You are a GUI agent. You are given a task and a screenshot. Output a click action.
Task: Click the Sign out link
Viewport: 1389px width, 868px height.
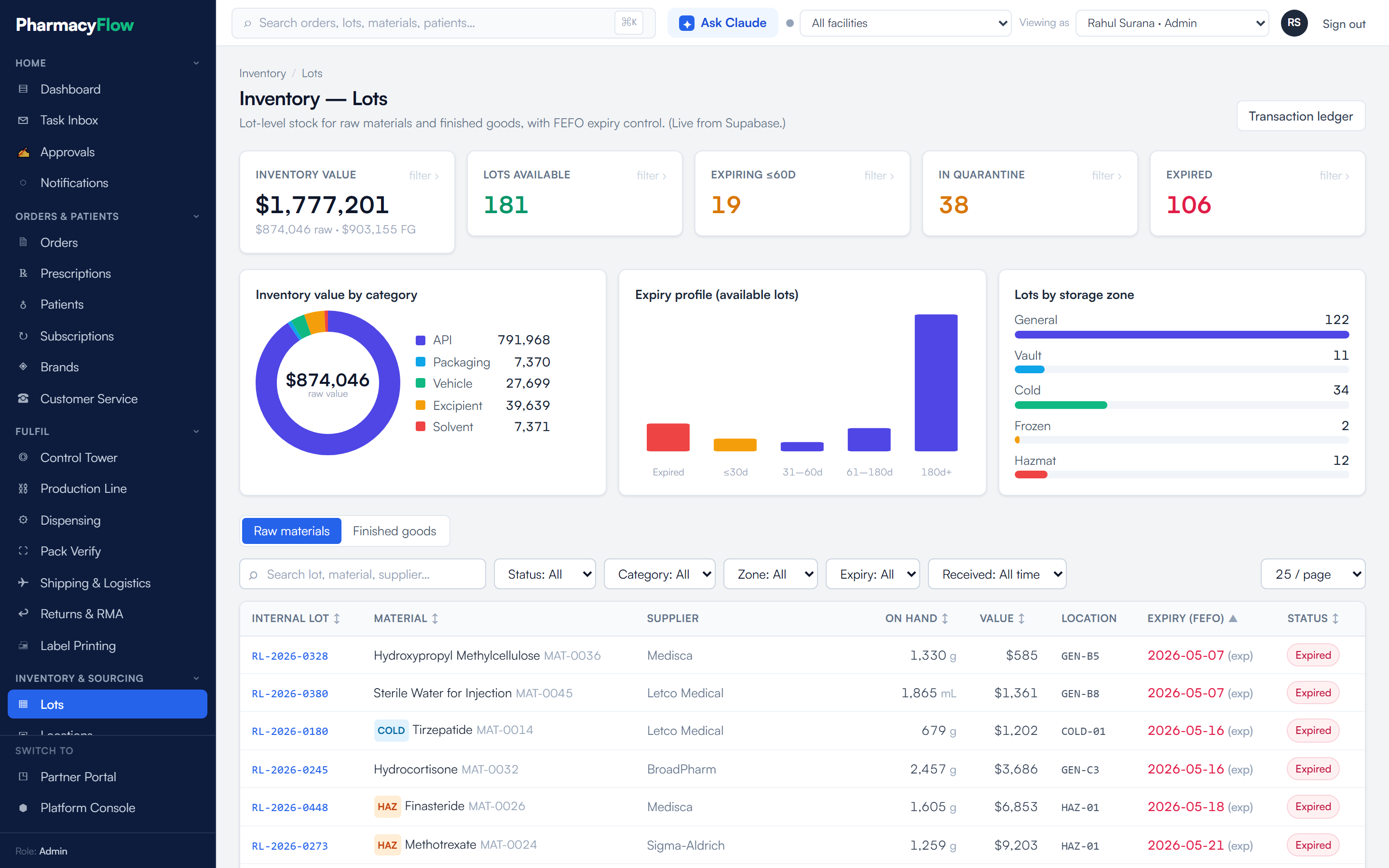1344,24
